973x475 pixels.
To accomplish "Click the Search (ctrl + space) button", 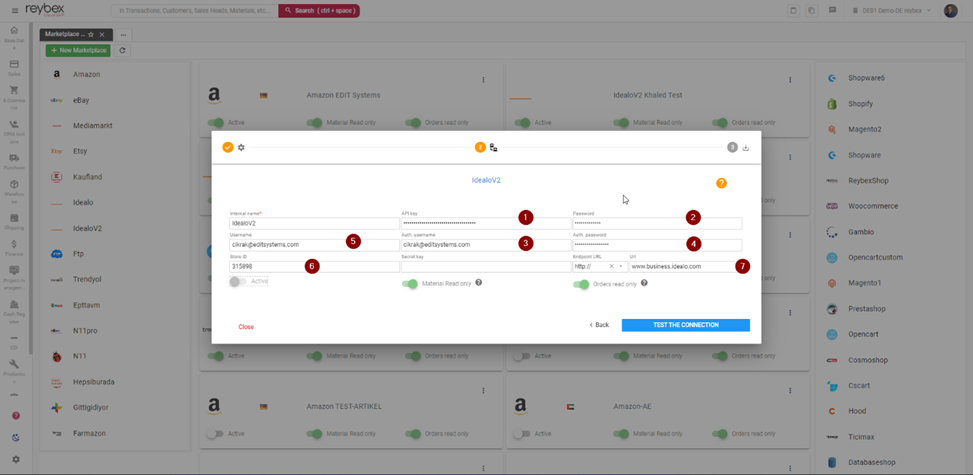I will click(319, 11).
